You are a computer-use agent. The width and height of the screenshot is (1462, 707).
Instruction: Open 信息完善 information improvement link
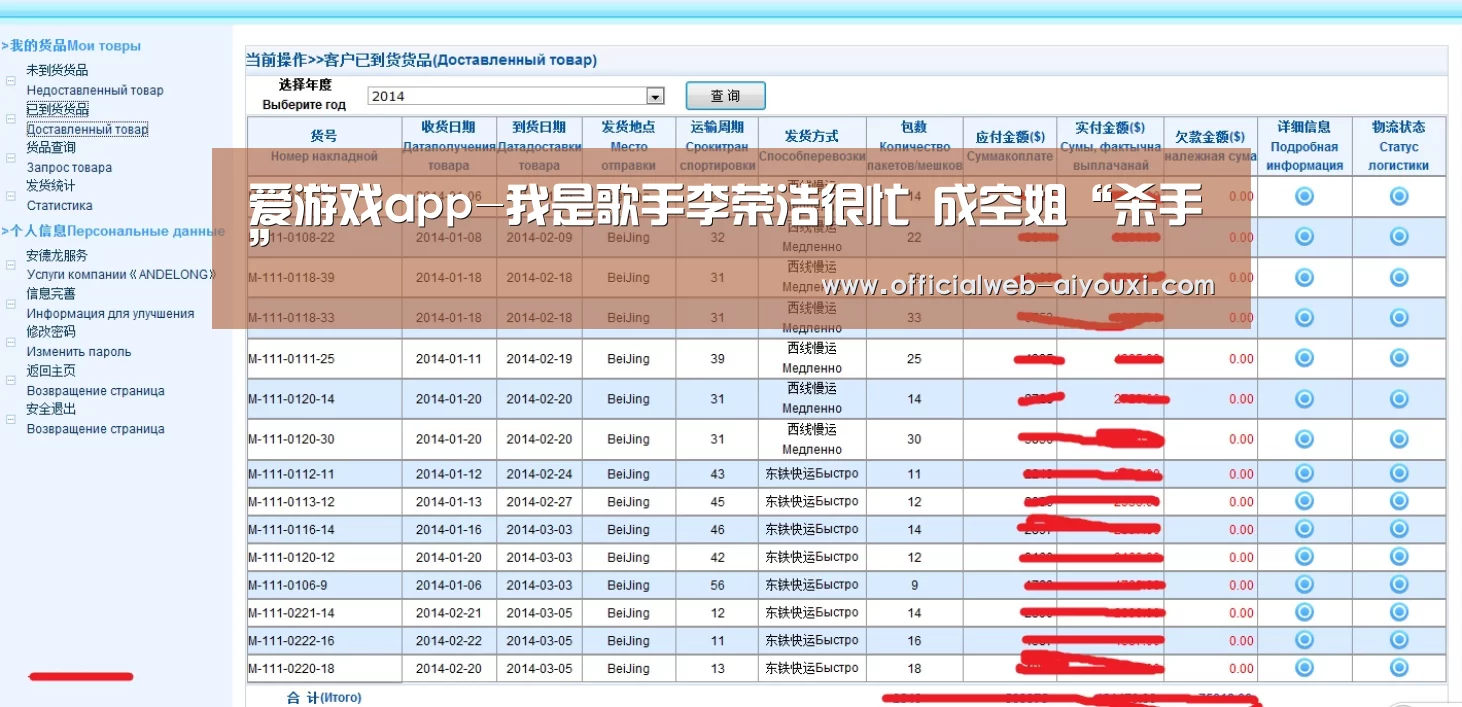coord(110,303)
